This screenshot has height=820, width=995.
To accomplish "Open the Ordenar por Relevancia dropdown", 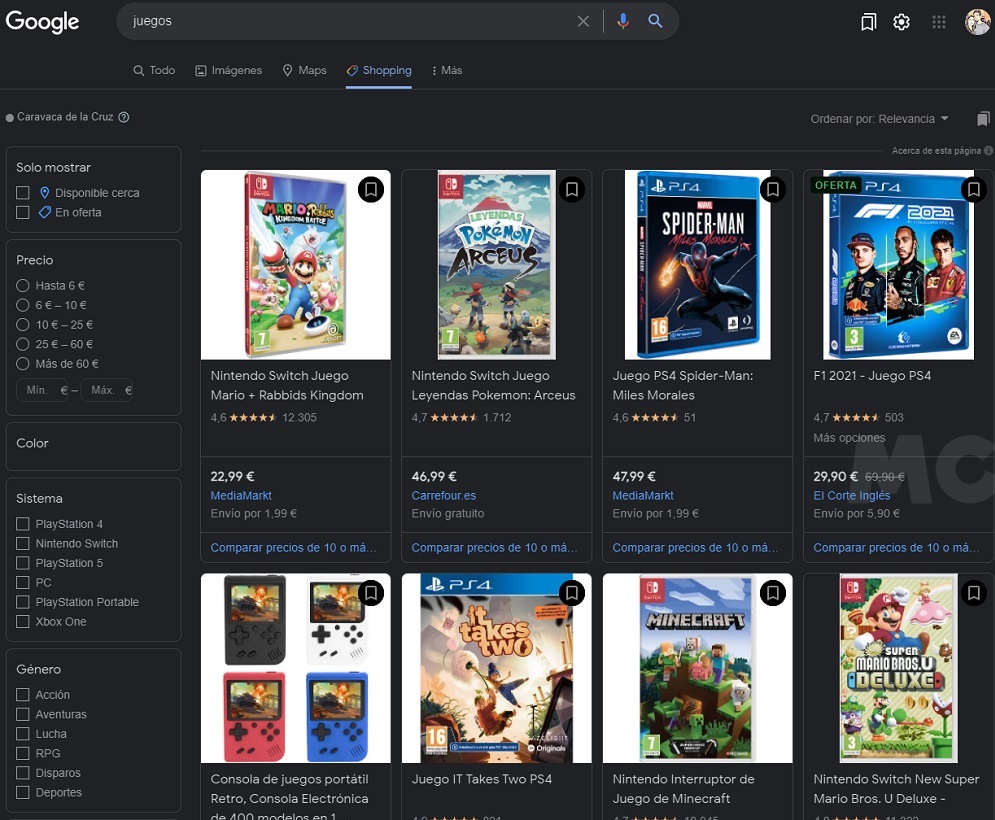I will pyautogui.click(x=879, y=119).
